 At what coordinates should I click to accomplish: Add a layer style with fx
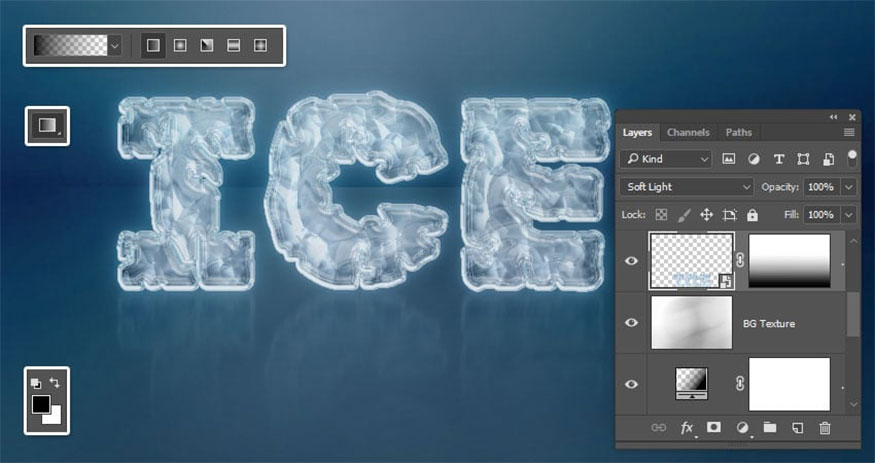[687, 428]
